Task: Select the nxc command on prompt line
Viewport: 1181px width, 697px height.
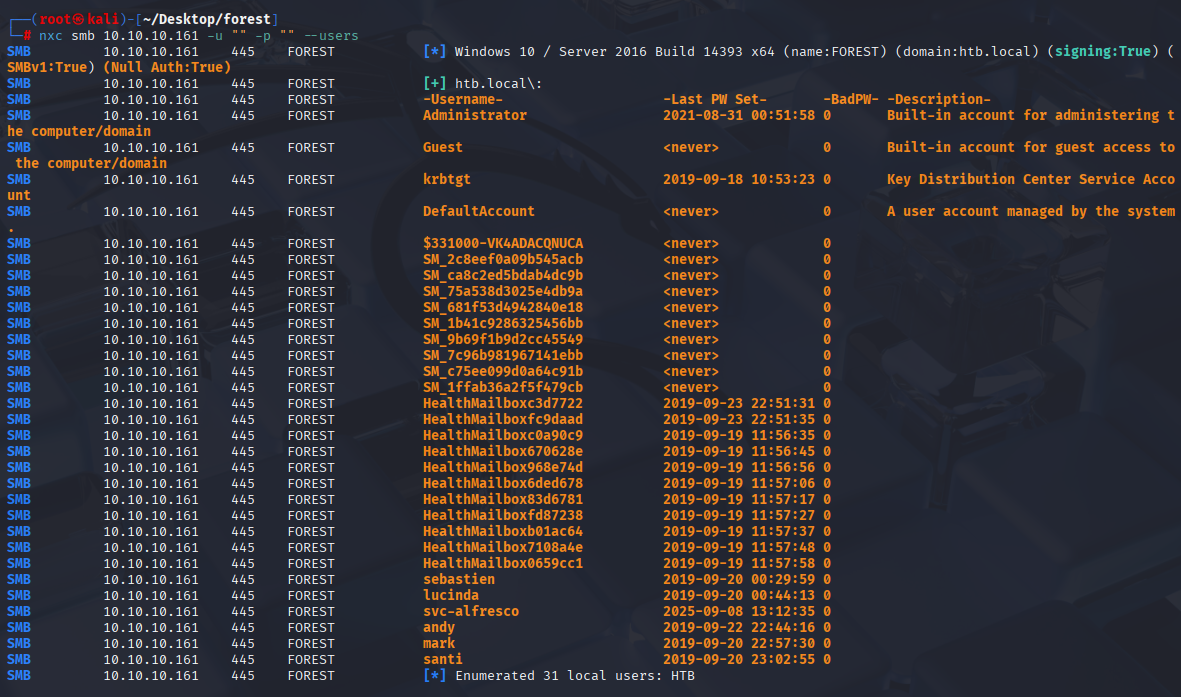Action: click(x=50, y=35)
